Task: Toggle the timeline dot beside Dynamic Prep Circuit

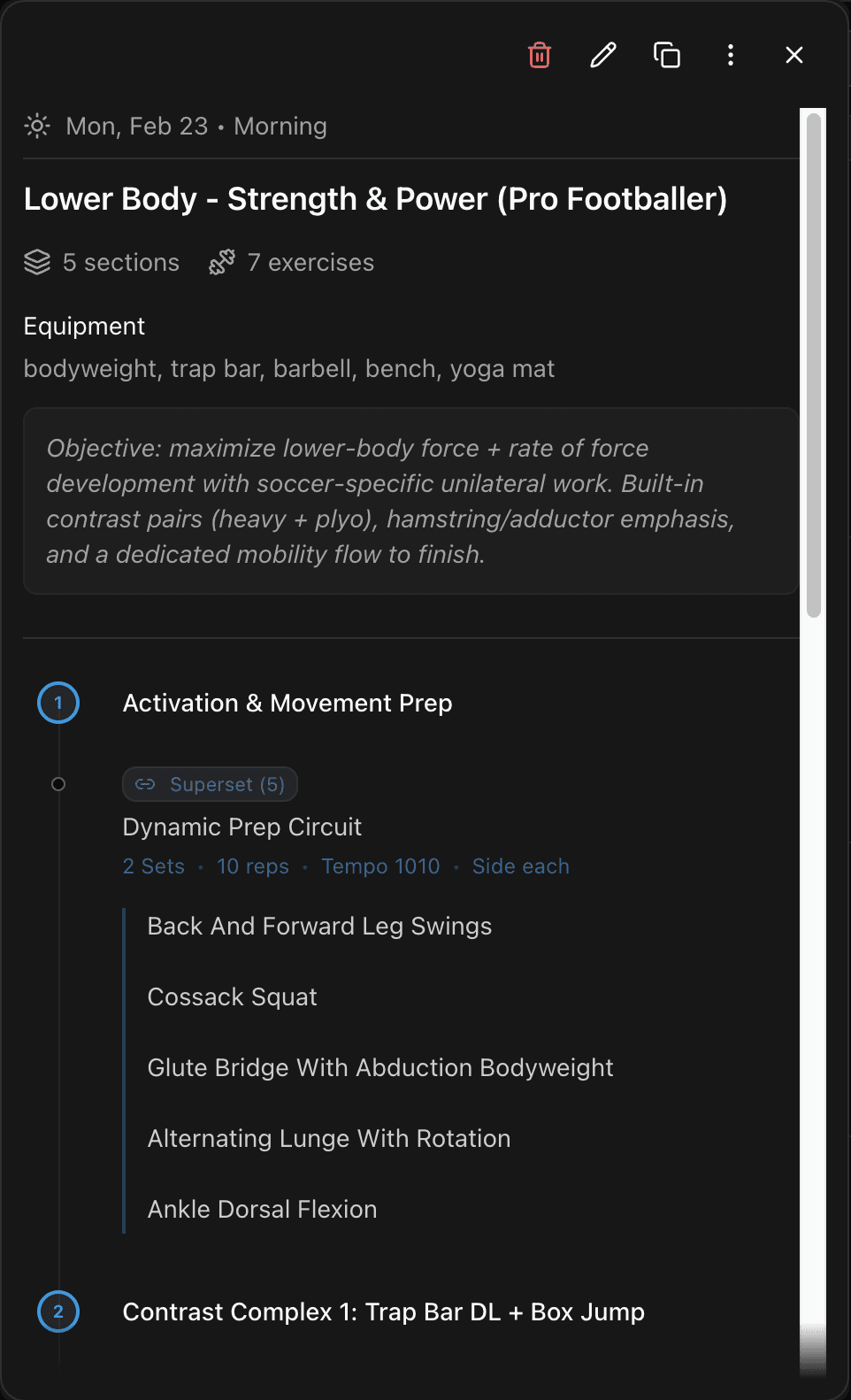Action: tap(58, 783)
